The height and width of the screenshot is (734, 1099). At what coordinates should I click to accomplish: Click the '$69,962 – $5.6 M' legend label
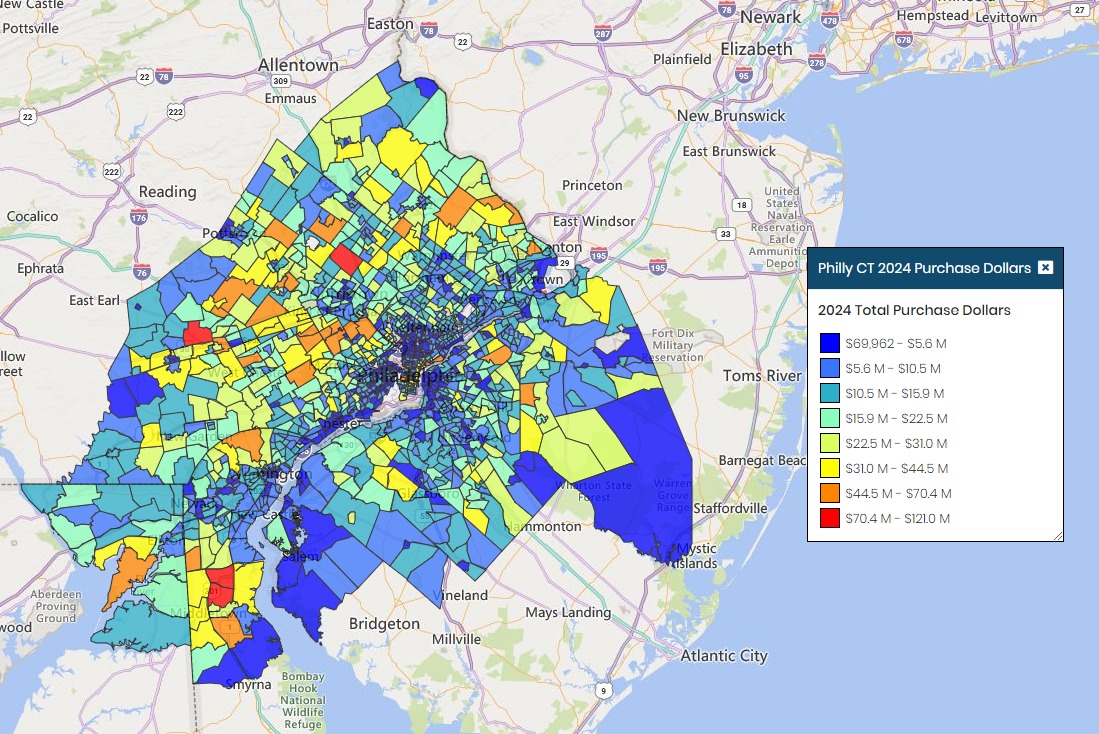tap(896, 344)
